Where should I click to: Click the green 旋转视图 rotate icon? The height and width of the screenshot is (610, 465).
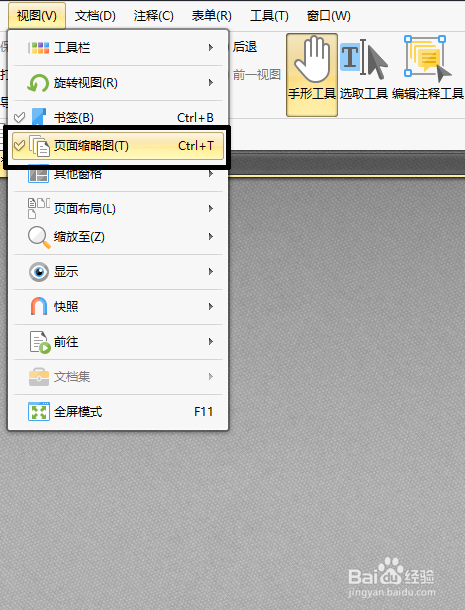[38, 83]
